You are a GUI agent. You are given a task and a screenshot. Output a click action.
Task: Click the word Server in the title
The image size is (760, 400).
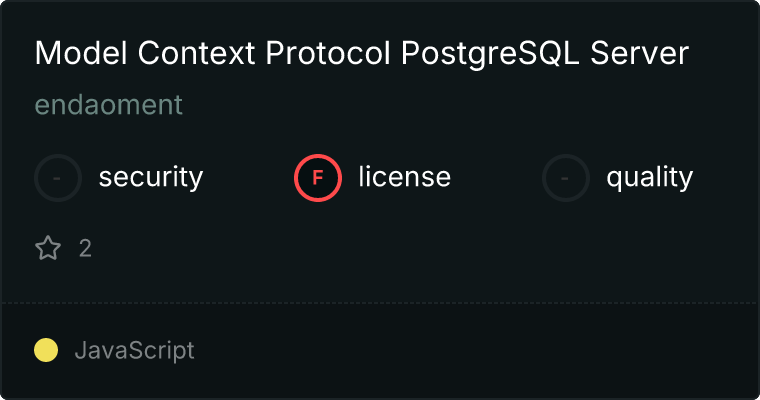[640, 54]
